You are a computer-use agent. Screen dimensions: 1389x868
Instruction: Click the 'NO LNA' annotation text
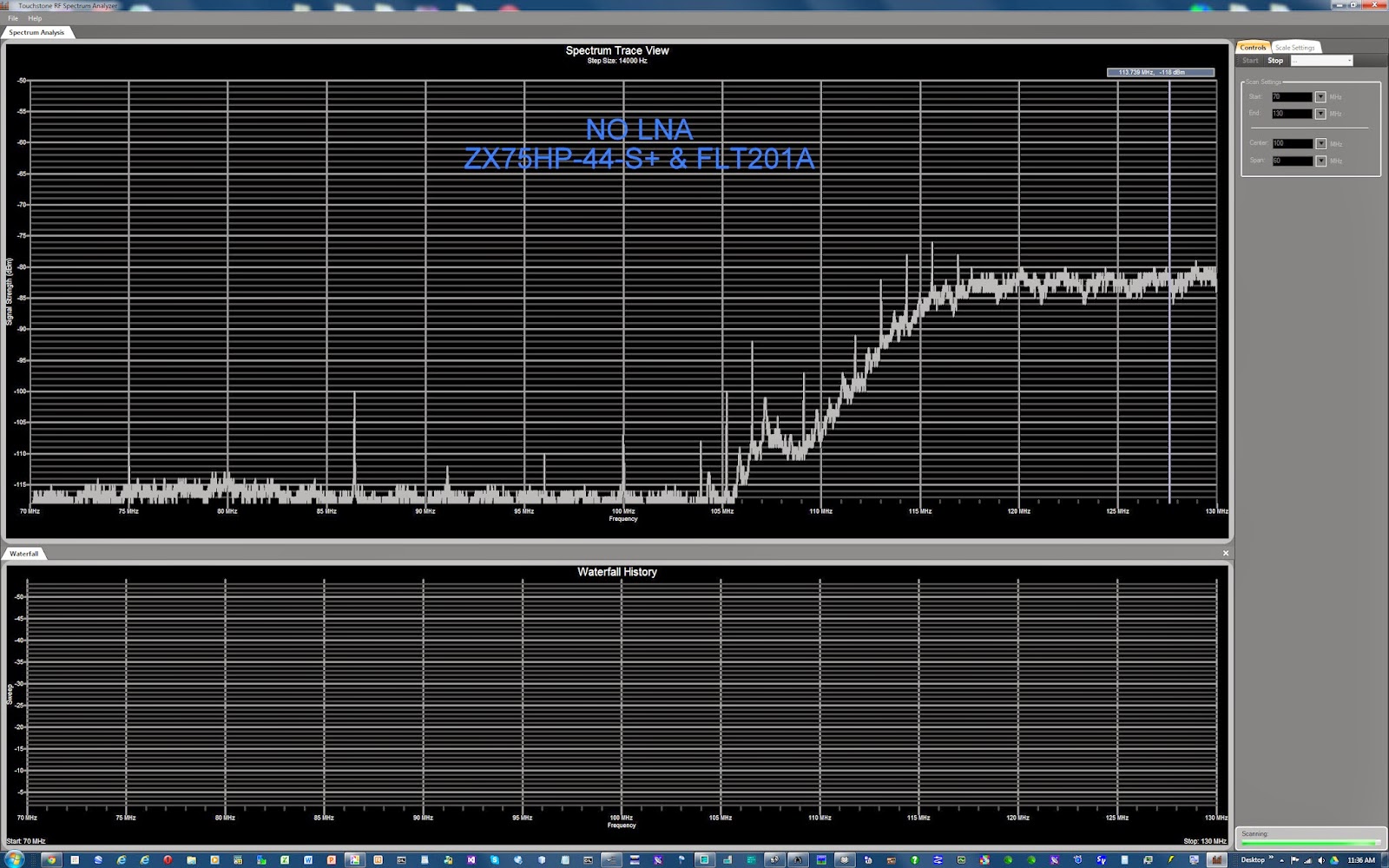click(639, 130)
